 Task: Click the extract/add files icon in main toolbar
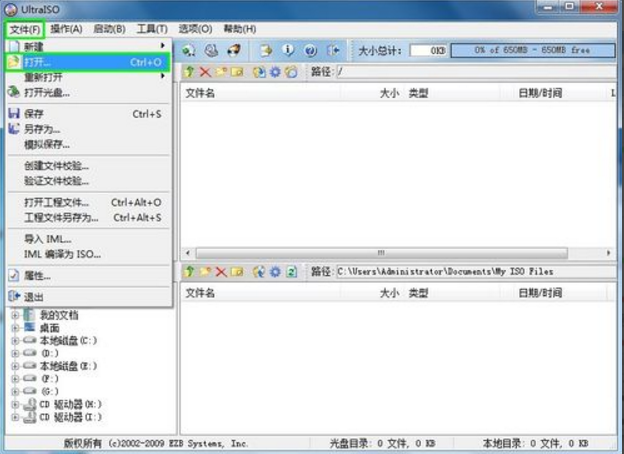266,51
